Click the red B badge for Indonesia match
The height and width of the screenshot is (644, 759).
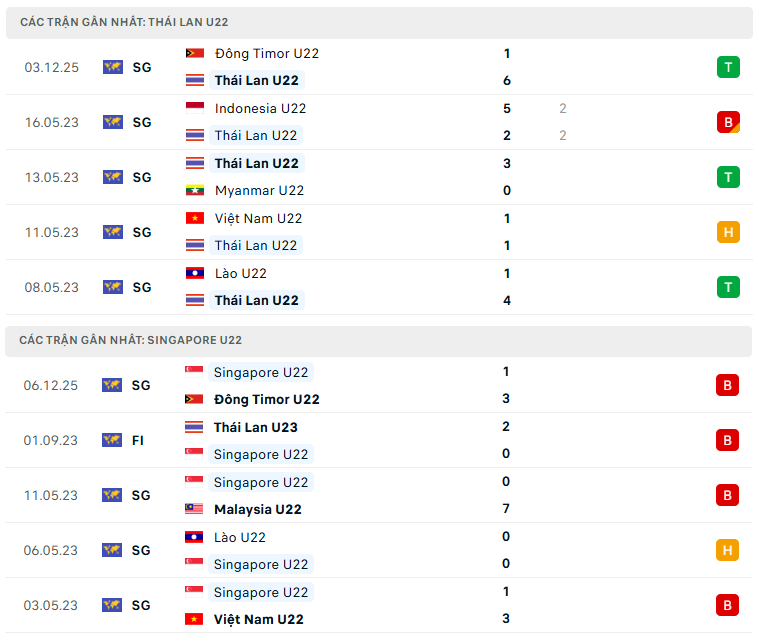pyautogui.click(x=728, y=122)
